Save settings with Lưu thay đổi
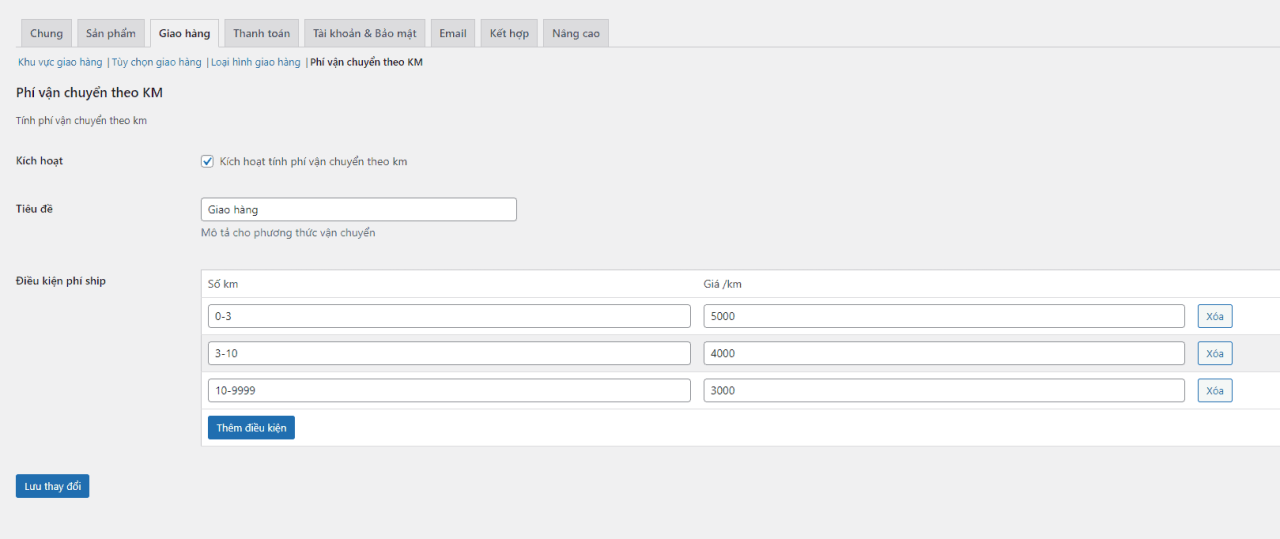1280x539 pixels. pos(52,486)
